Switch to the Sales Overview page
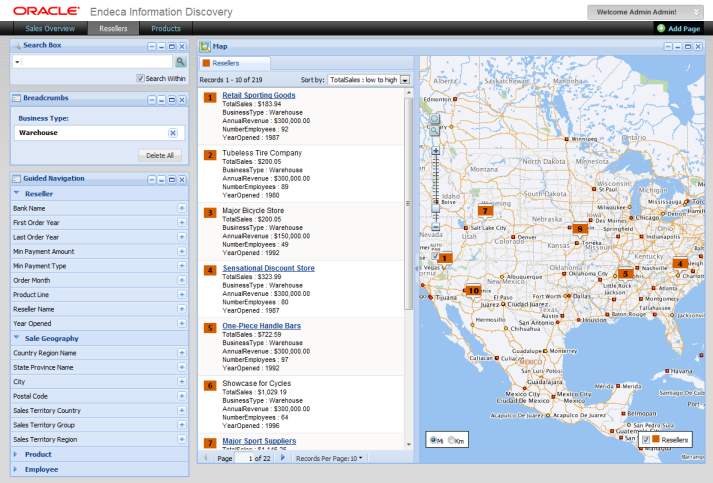 [x=50, y=28]
